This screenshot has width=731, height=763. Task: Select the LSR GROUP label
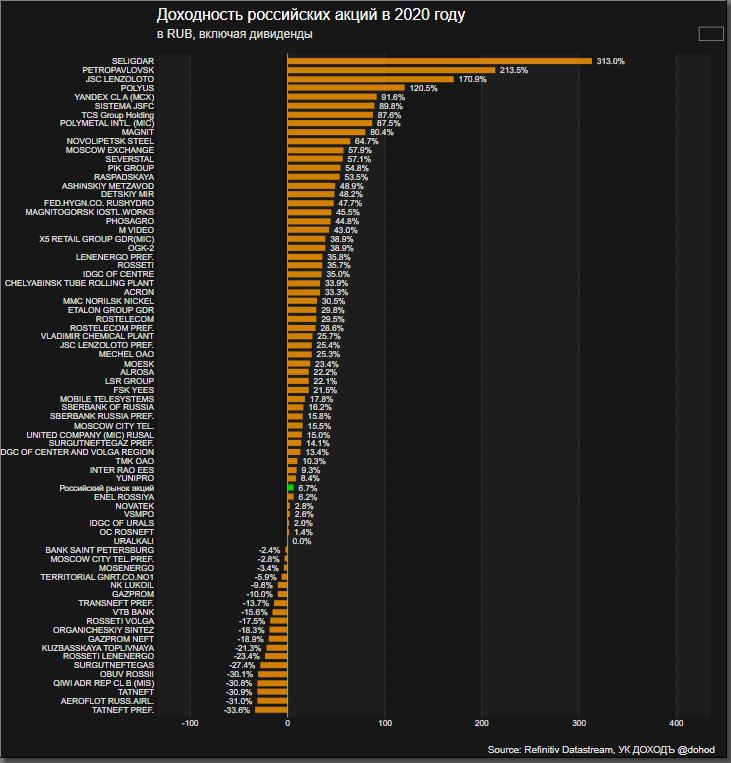[x=129, y=381]
